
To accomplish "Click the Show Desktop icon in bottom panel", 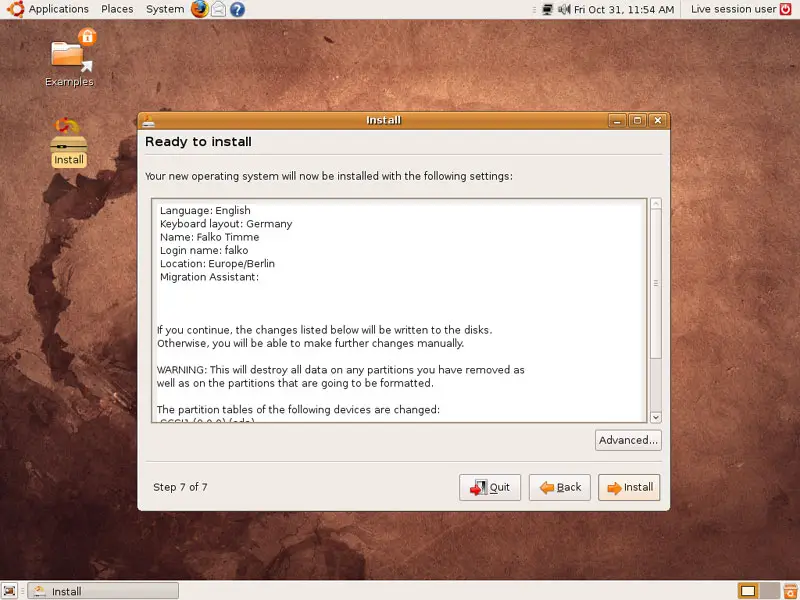I will (10, 591).
